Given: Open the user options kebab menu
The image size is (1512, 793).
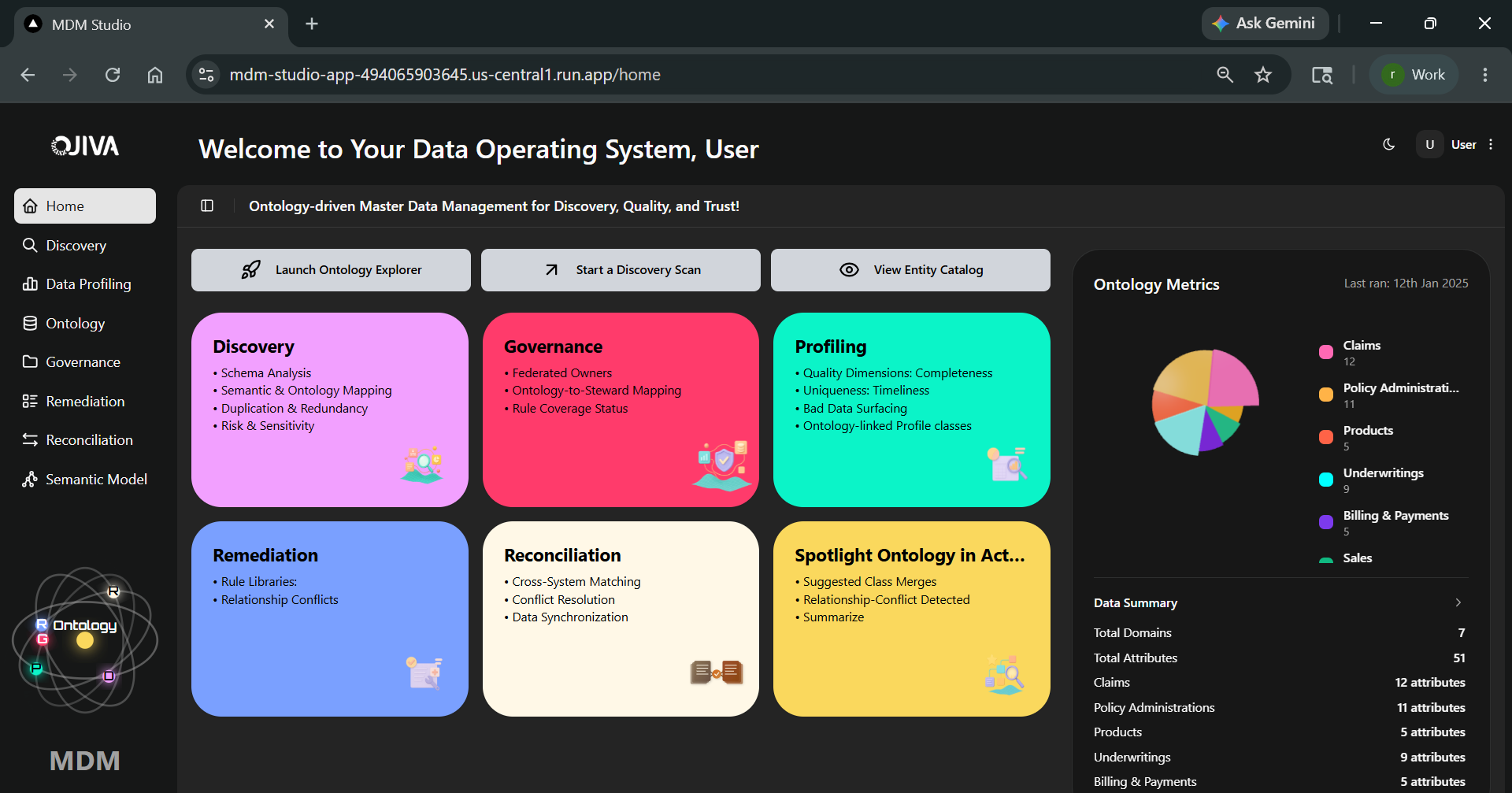Looking at the screenshot, I should coord(1491,144).
